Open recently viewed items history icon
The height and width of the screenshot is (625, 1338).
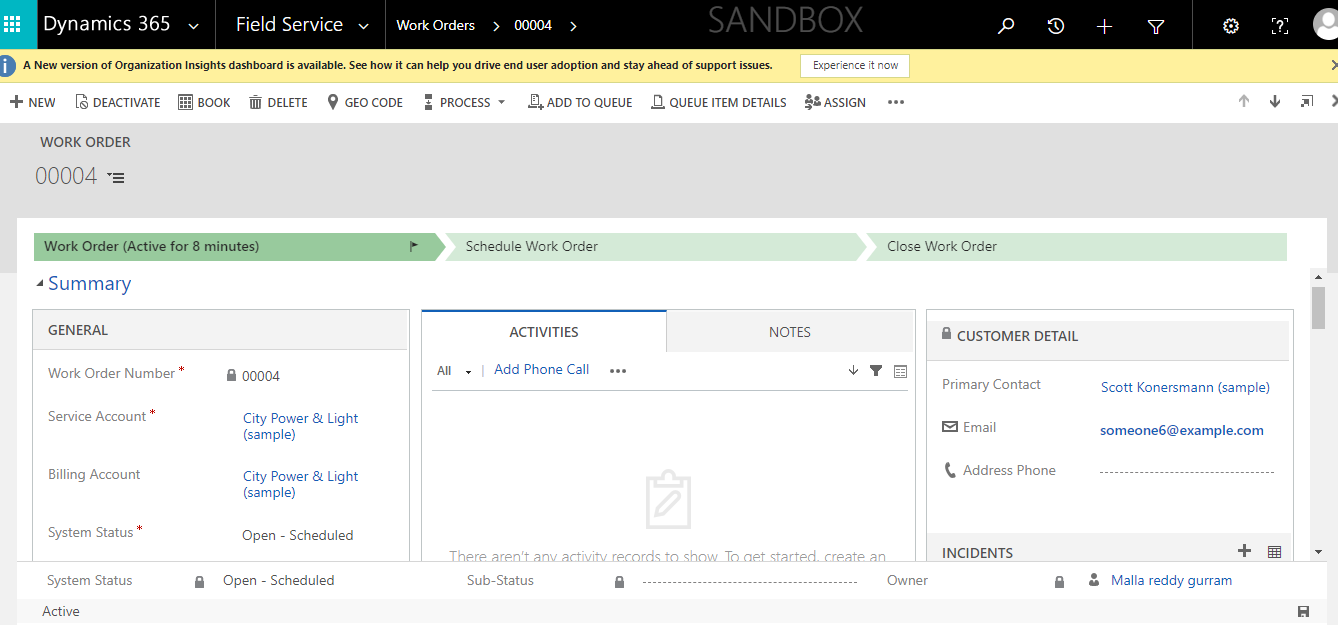pyautogui.click(x=1056, y=26)
